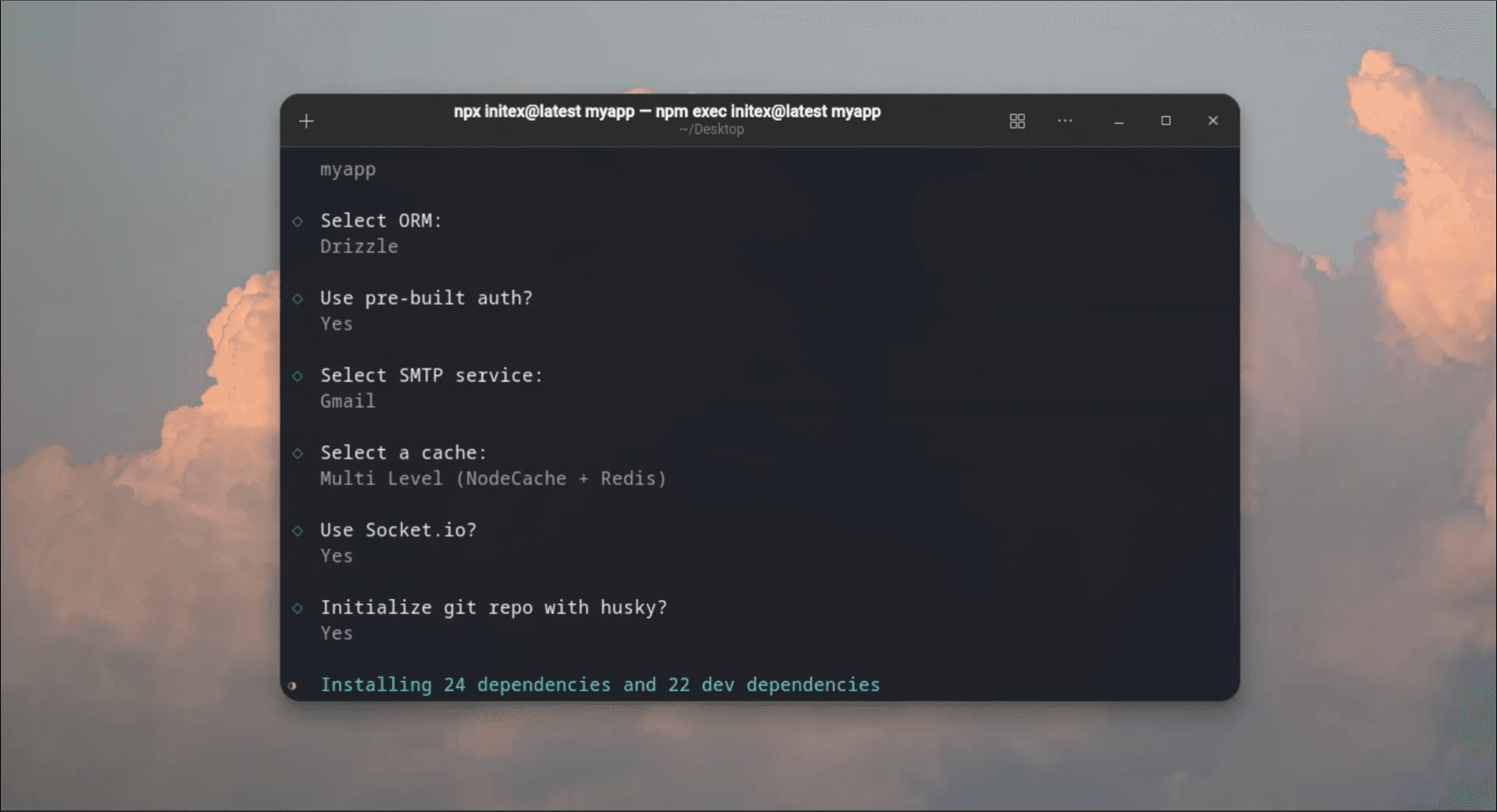Click 'Multi Level (NodeCache + Redis)' answer
The image size is (1497, 812).
tap(494, 478)
